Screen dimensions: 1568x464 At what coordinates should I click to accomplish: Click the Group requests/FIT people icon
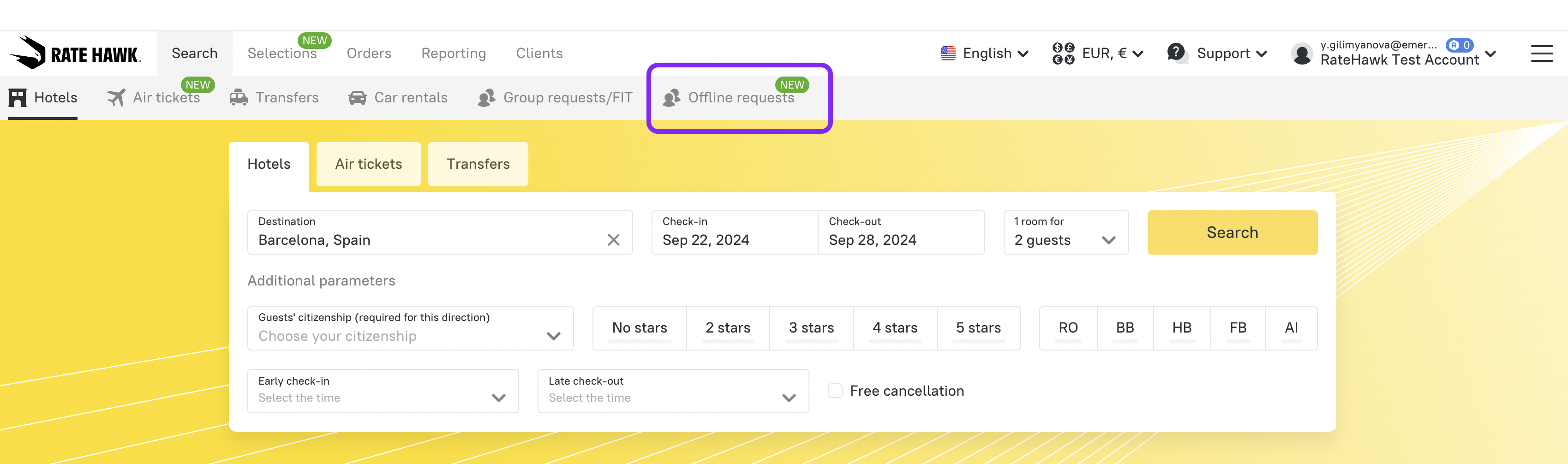[486, 98]
